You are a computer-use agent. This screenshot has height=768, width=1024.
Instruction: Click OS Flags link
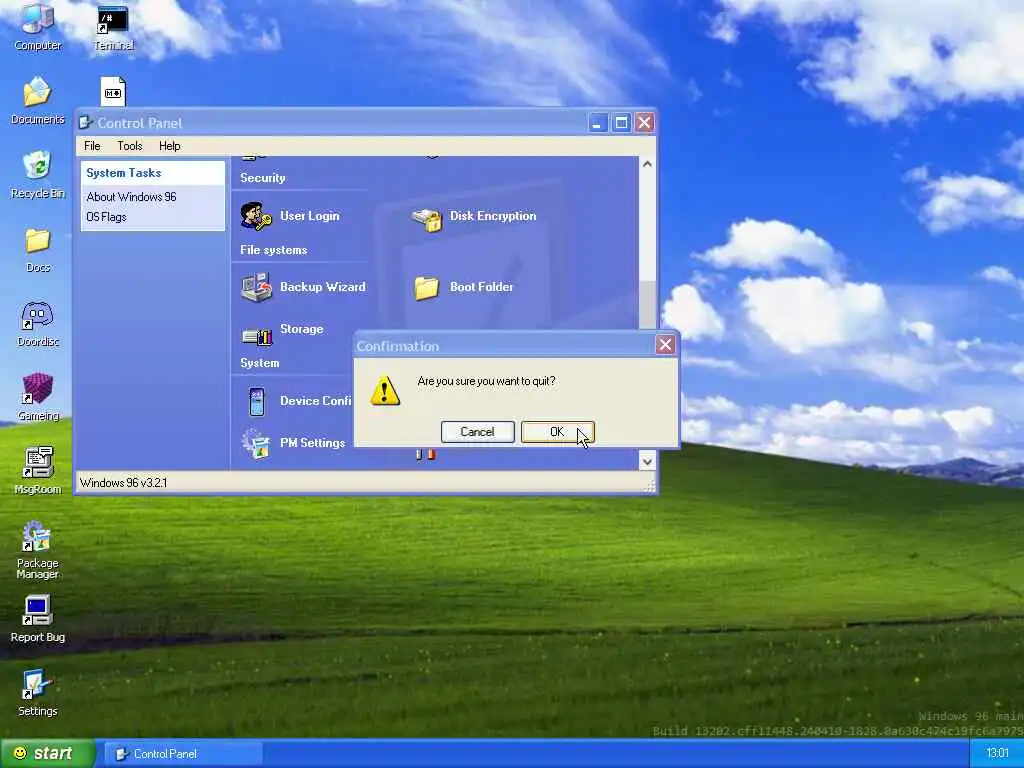[x=106, y=217]
